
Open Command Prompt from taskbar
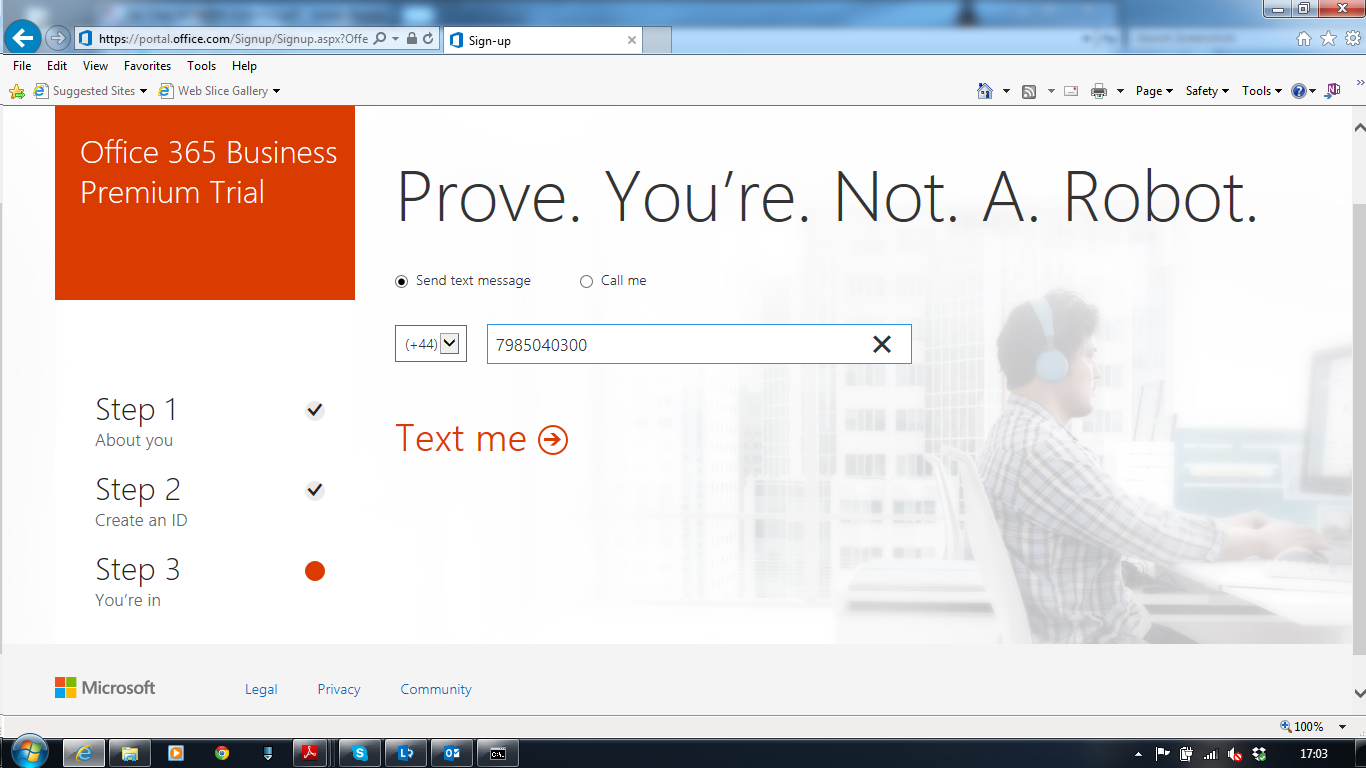coord(497,753)
